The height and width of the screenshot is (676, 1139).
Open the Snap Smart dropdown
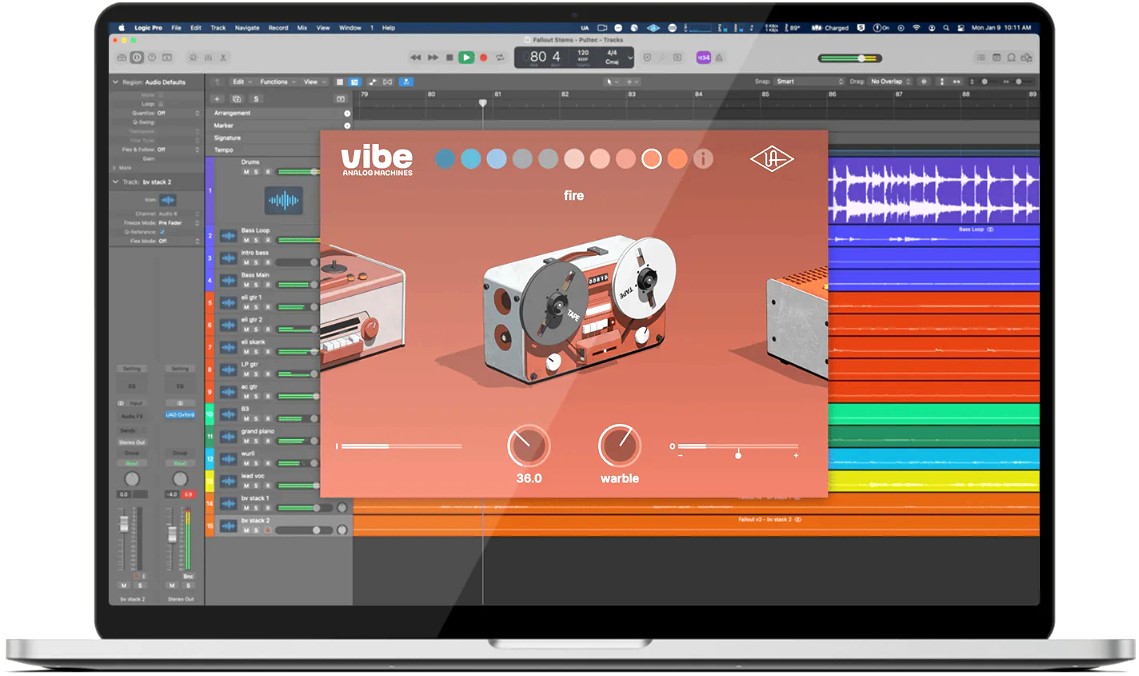pos(809,81)
